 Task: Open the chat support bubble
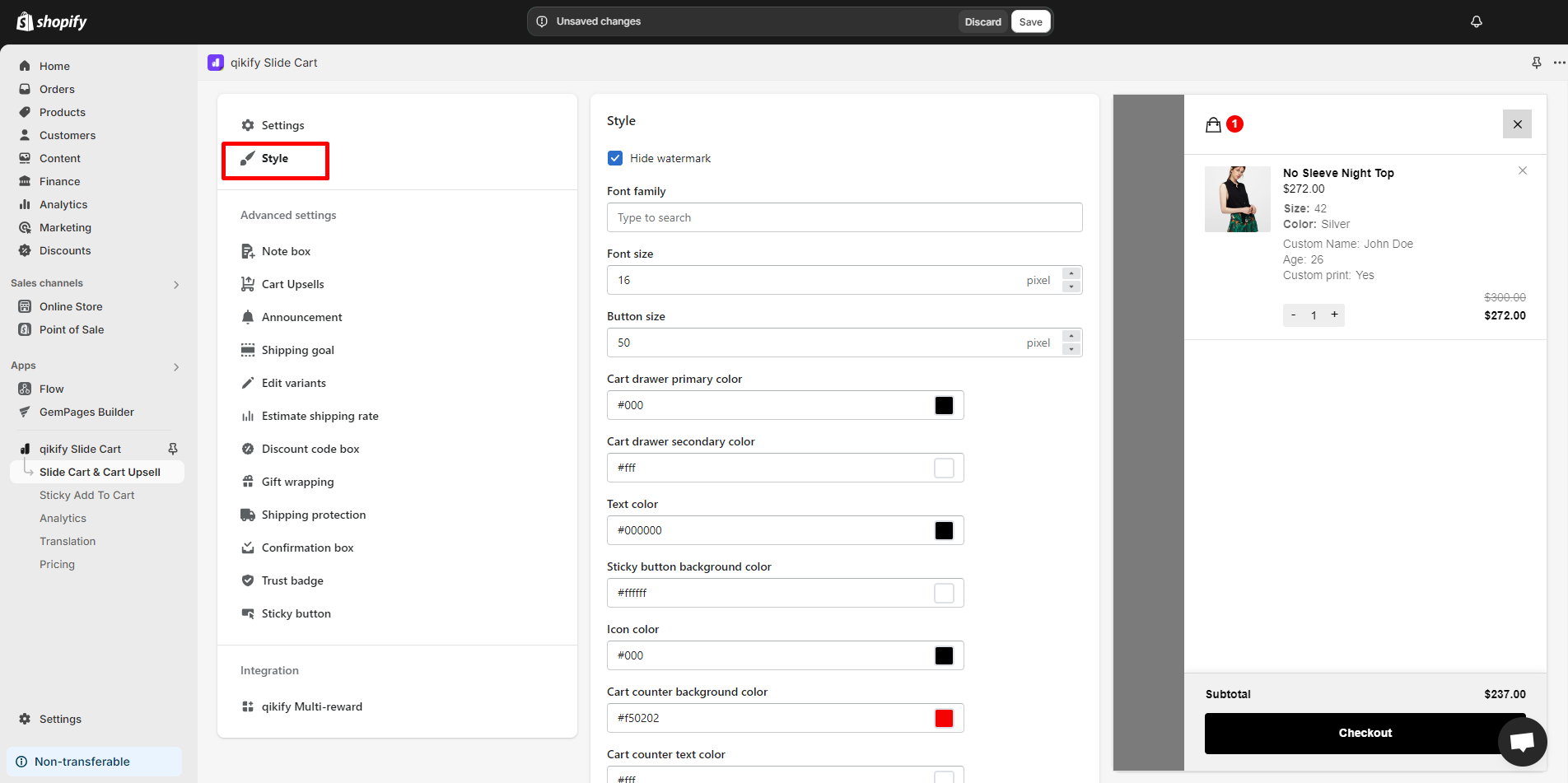coord(1522,741)
